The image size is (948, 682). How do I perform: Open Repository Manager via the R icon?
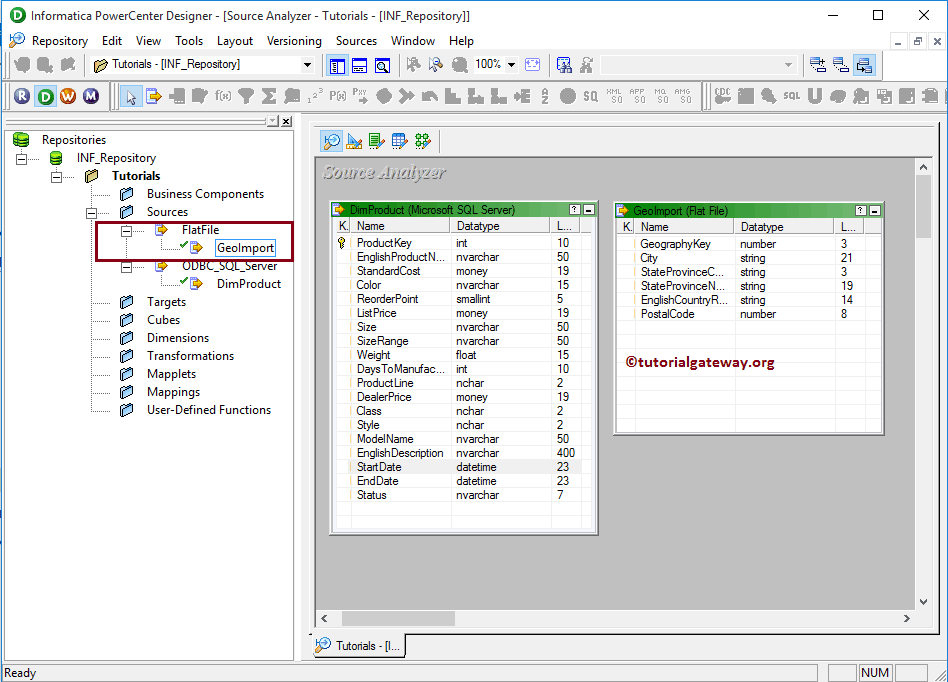pyautogui.click(x=22, y=96)
